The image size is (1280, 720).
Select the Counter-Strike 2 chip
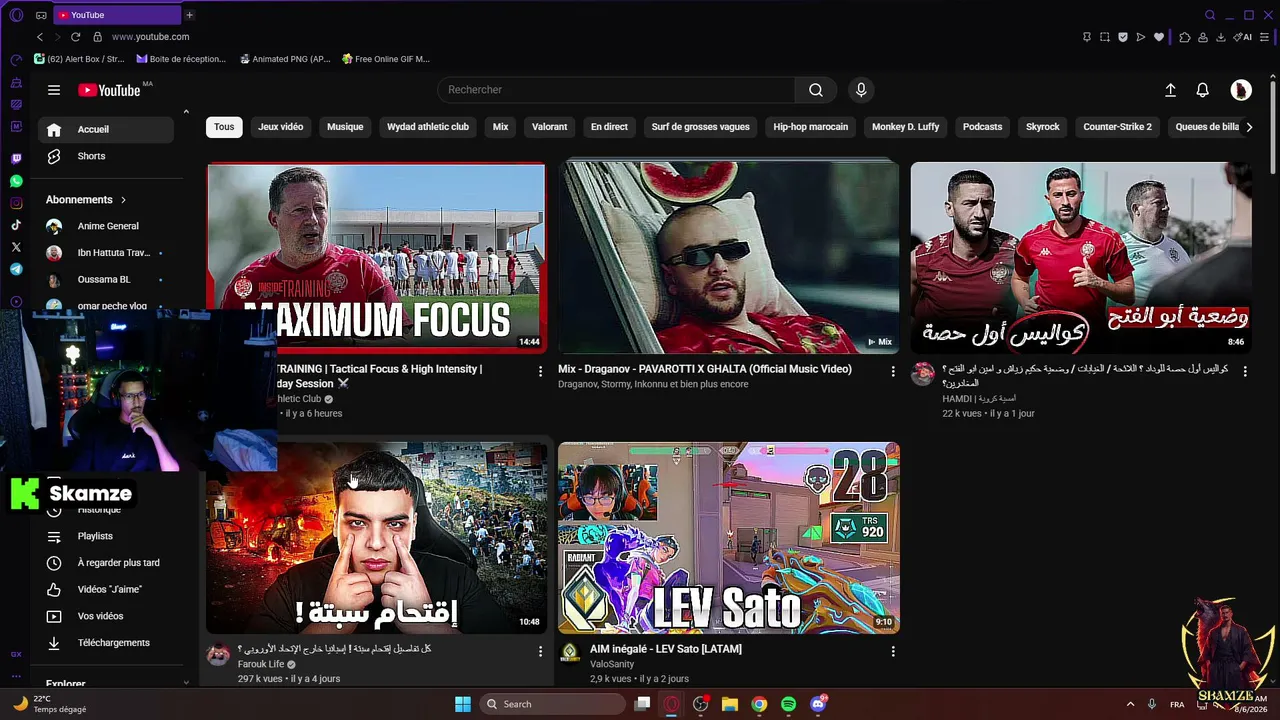[1118, 127]
